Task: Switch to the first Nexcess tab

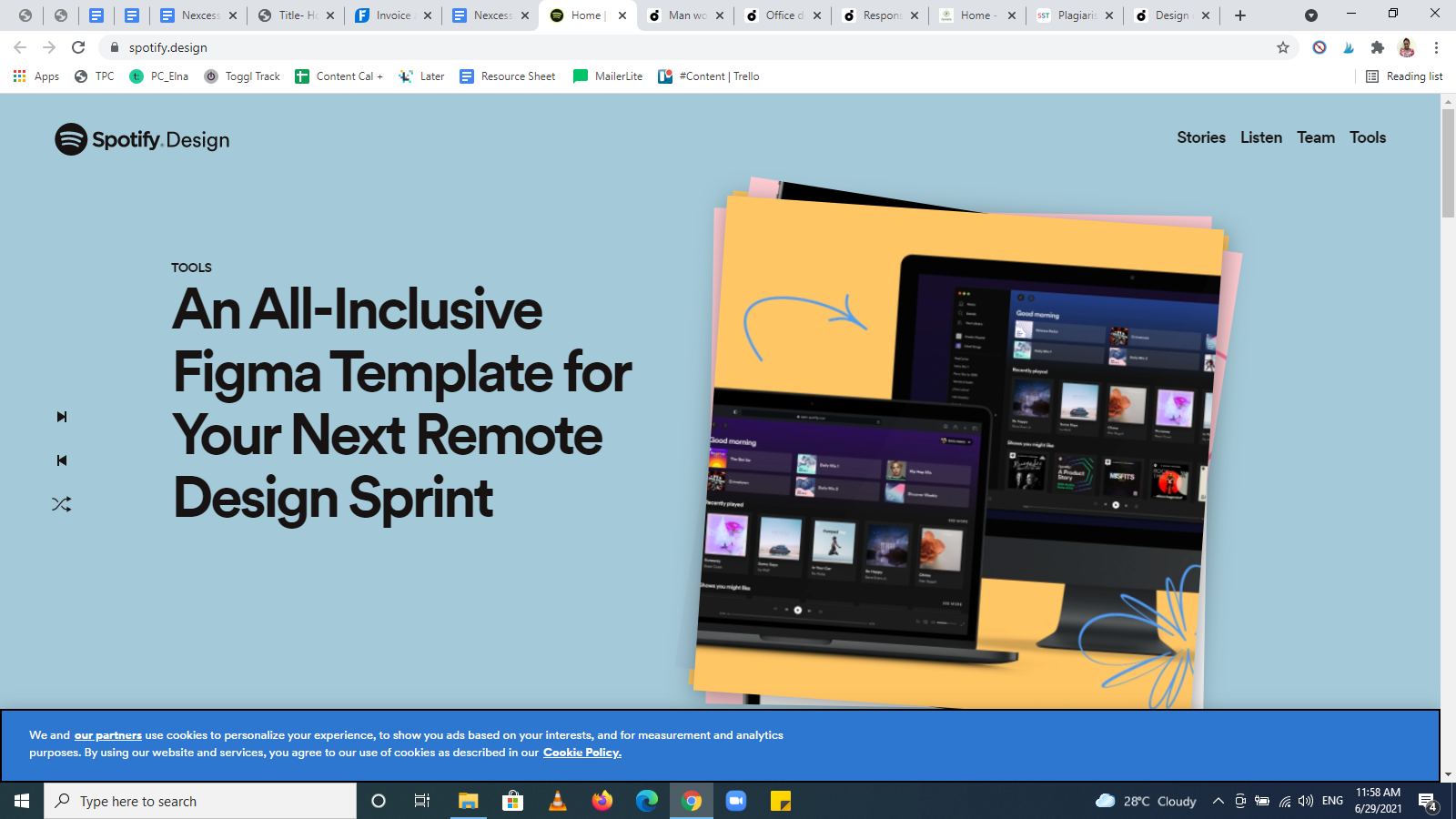Action: pyautogui.click(x=198, y=15)
